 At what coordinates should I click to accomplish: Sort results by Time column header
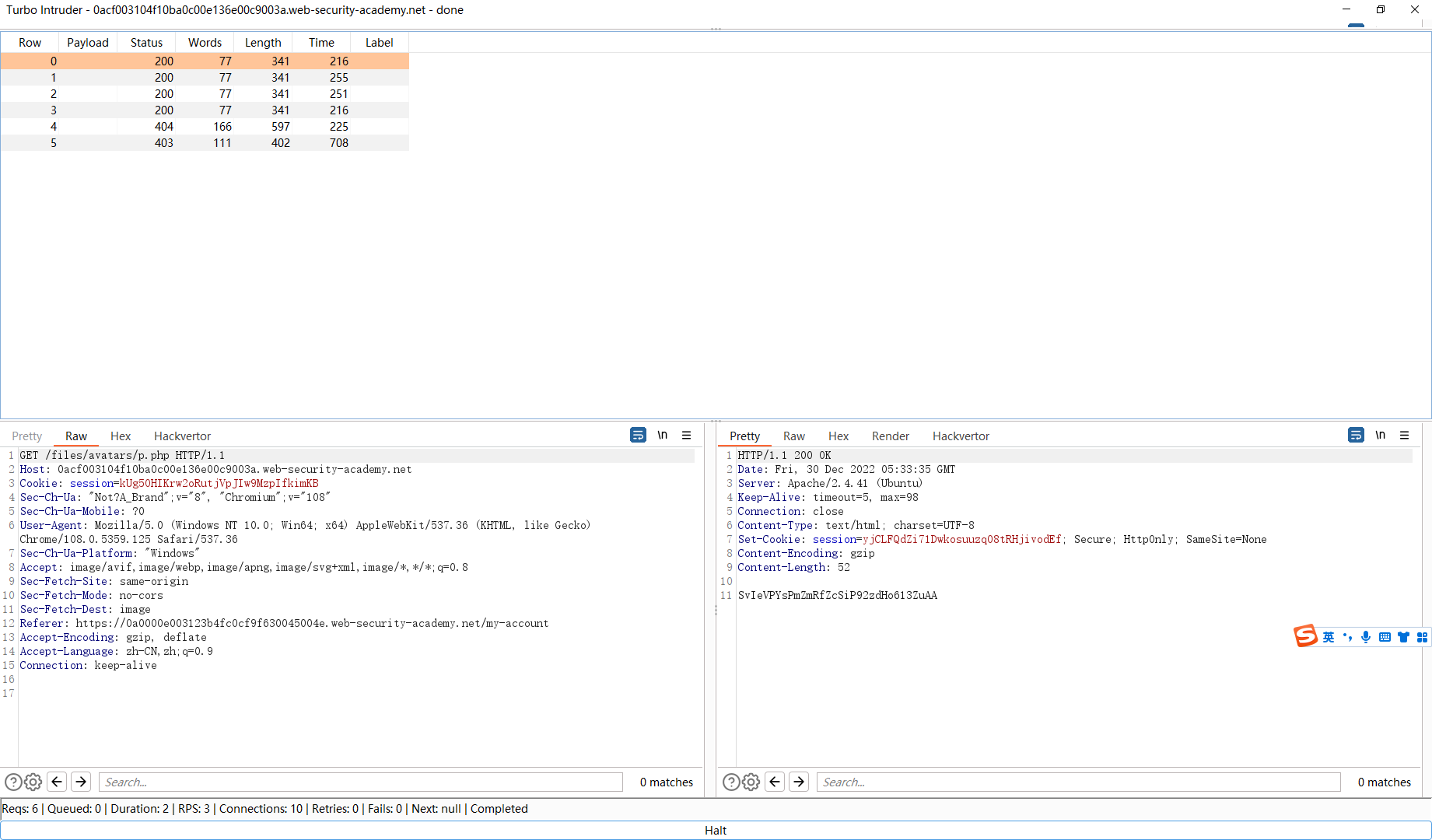click(x=321, y=43)
